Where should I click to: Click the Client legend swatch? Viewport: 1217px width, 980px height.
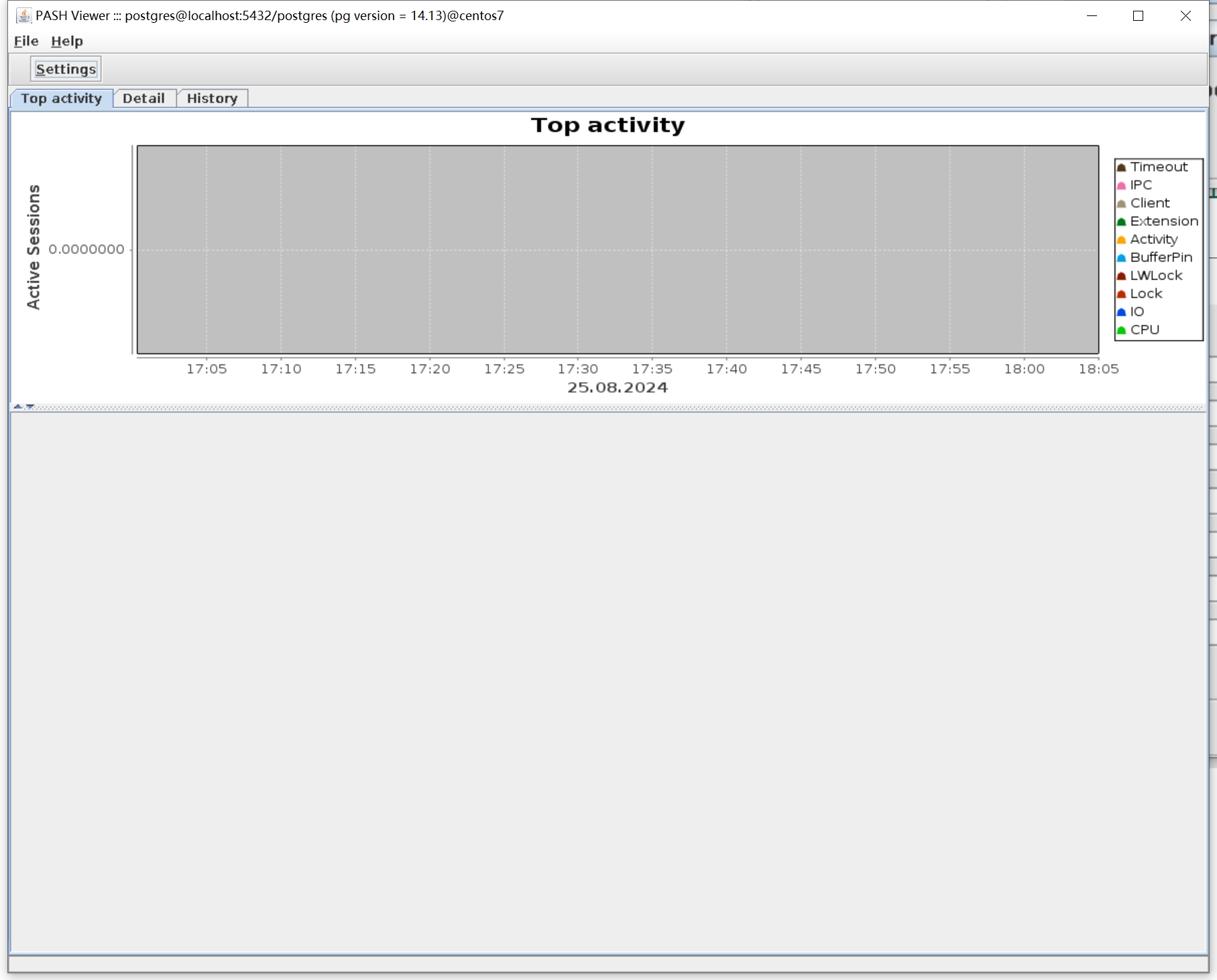[x=1121, y=204]
